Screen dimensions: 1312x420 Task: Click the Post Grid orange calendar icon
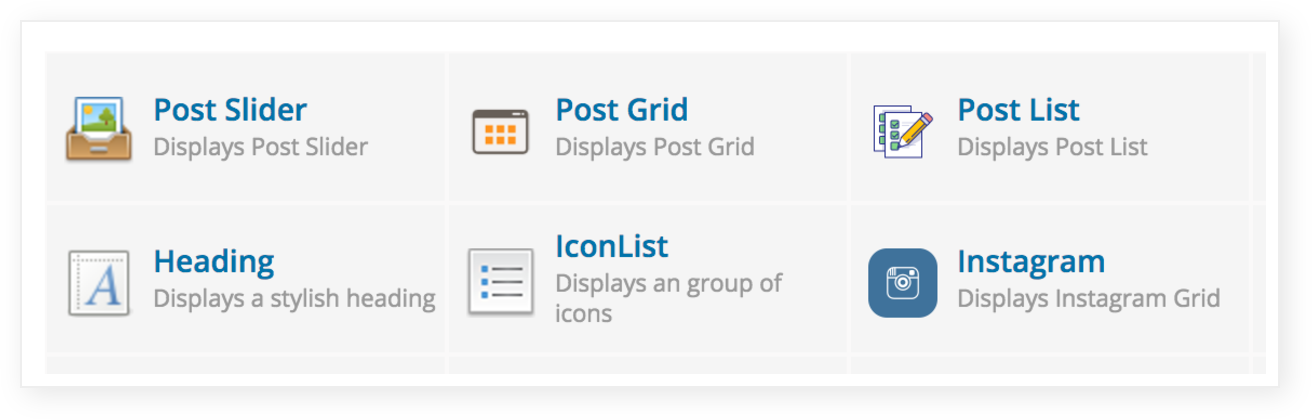tap(500, 131)
